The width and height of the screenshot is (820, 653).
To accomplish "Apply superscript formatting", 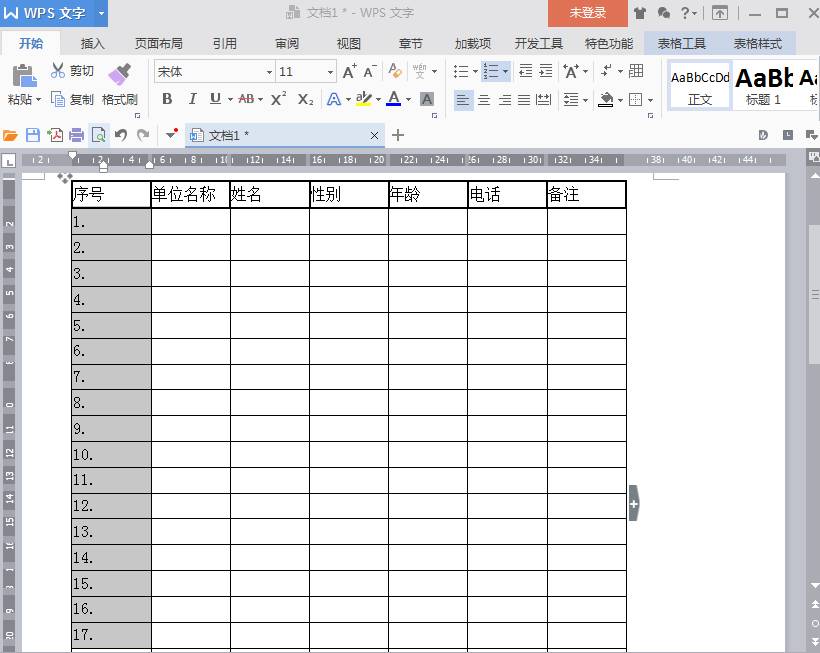I will pyautogui.click(x=279, y=99).
